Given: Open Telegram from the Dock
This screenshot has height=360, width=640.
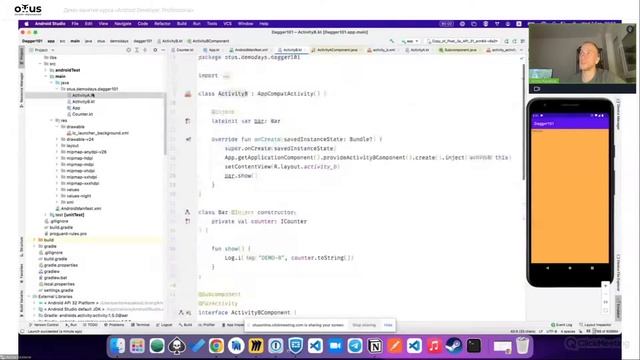Looking at the screenshot, I should pyautogui.click(x=355, y=346).
